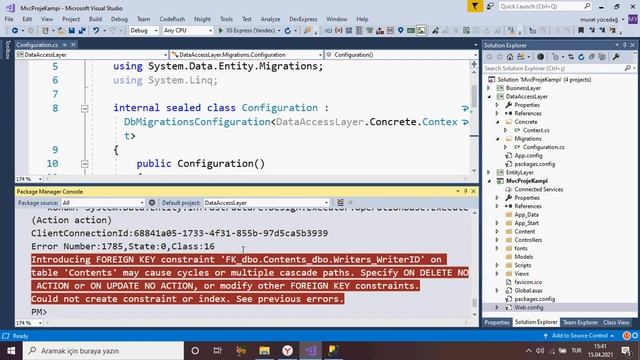Click the Solution Explorer Home icon
This screenshot has height=360, width=640.
(510, 57)
